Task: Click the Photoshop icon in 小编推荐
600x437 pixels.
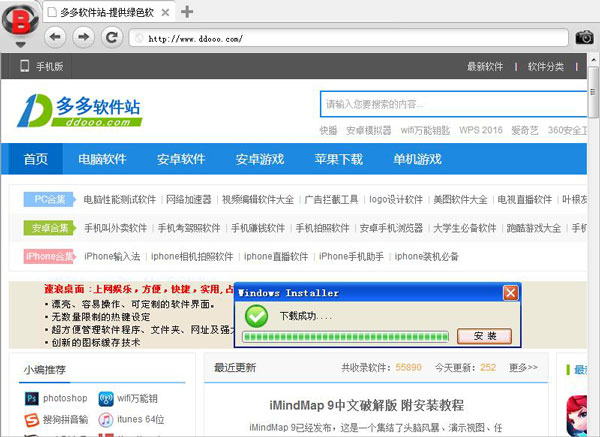Action: [32, 399]
